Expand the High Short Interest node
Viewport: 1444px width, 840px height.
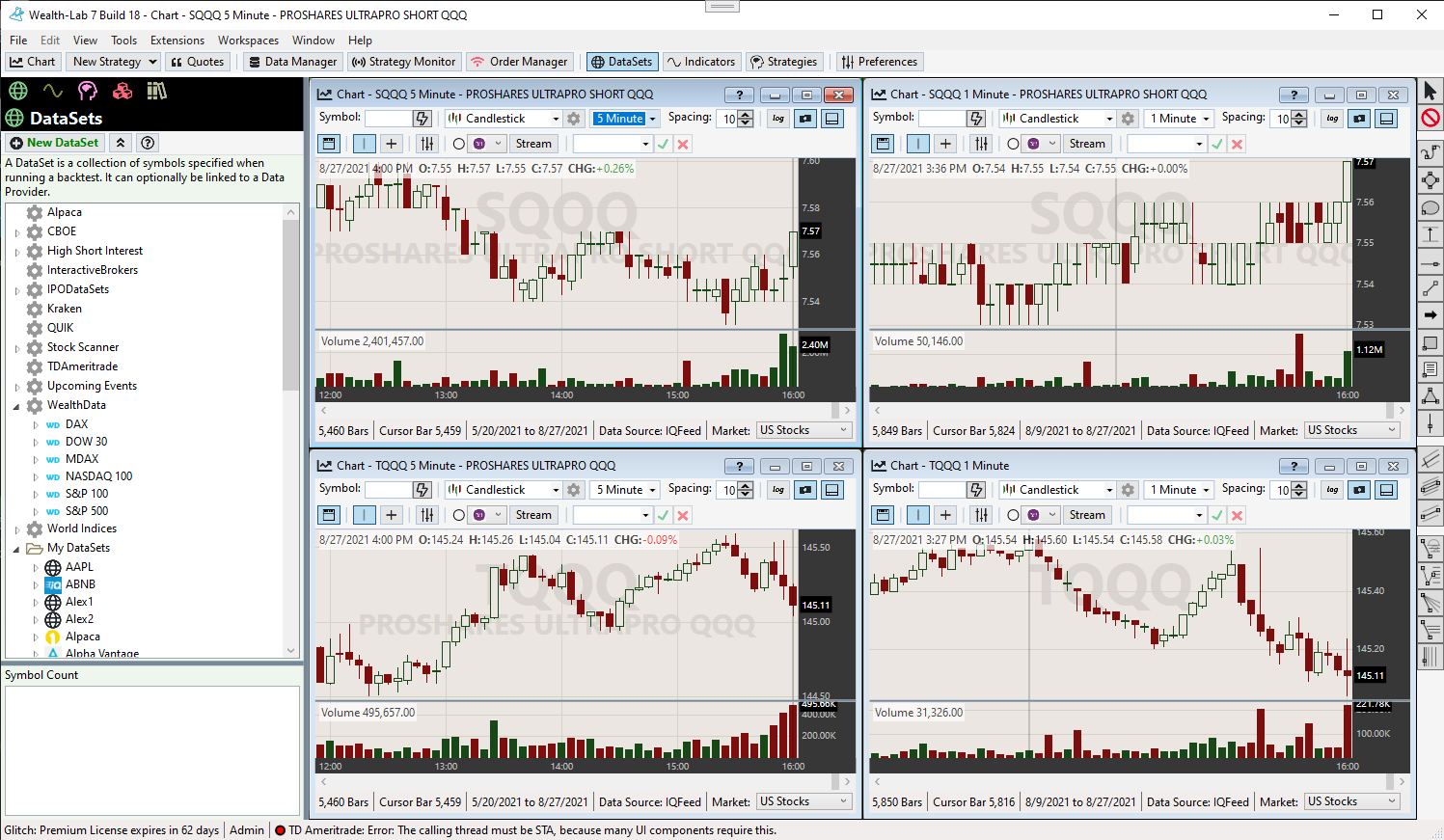point(16,252)
